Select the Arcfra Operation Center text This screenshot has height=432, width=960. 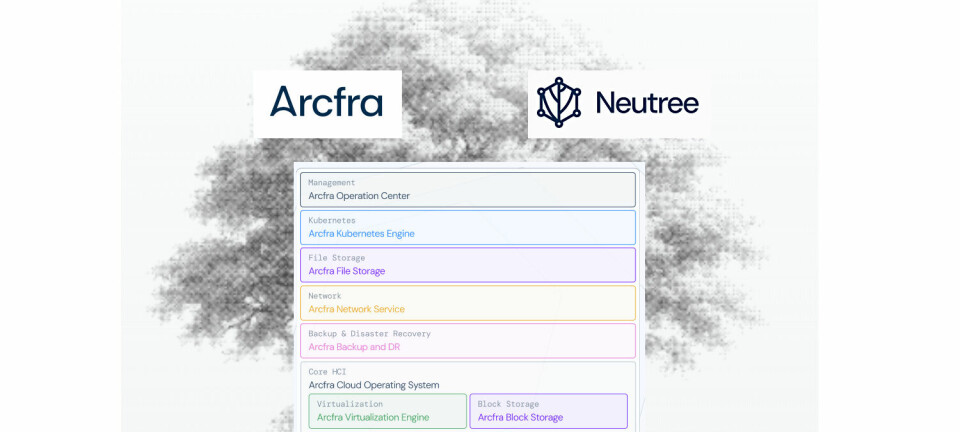coord(359,196)
